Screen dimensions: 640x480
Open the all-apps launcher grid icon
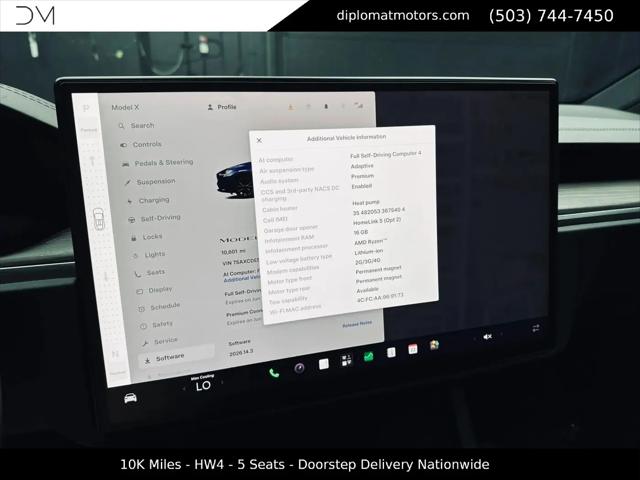[346, 360]
